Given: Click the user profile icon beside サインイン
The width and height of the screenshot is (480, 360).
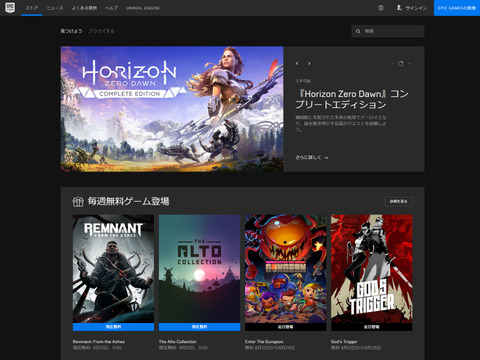Looking at the screenshot, I should click(399, 7).
